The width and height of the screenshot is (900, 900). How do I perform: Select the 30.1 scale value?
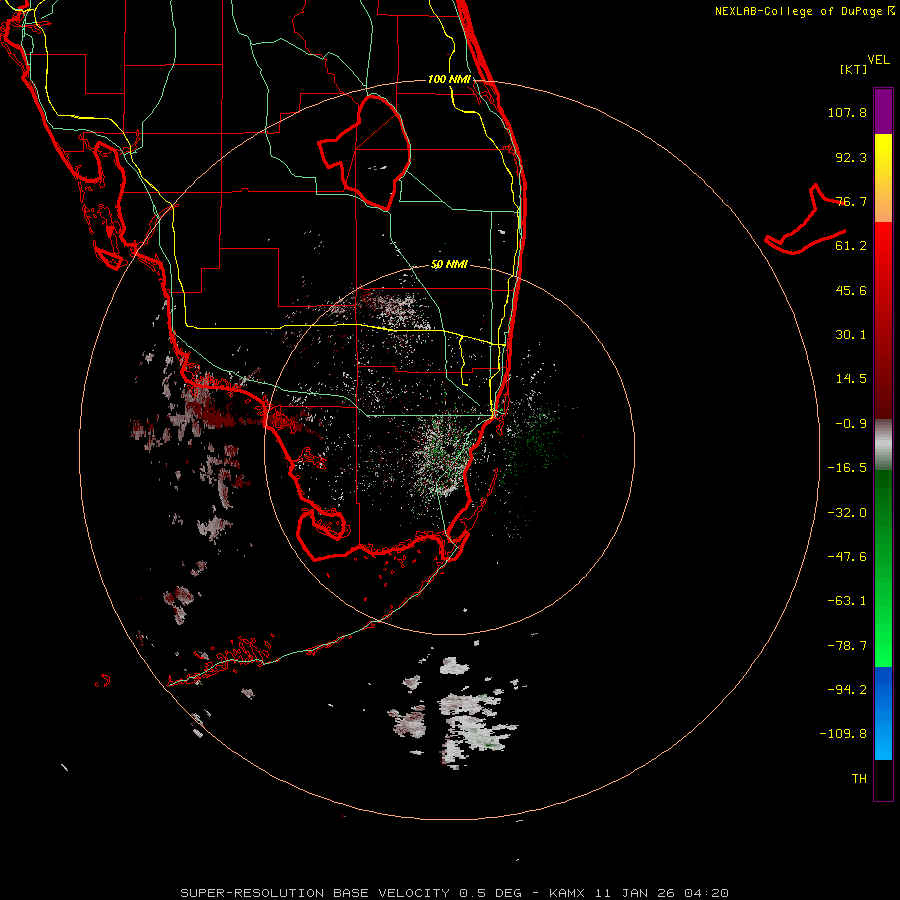[x=851, y=335]
